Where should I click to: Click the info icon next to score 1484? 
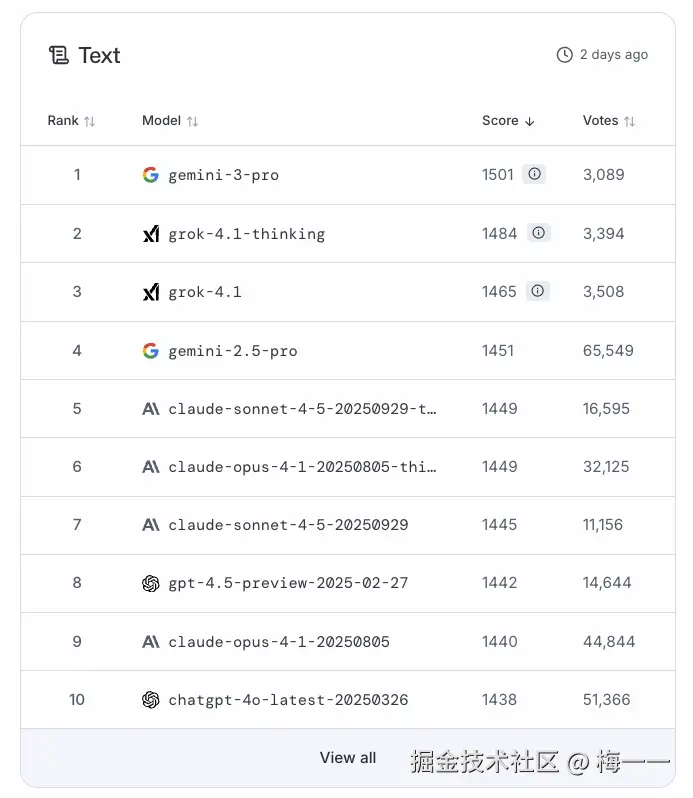tap(539, 233)
